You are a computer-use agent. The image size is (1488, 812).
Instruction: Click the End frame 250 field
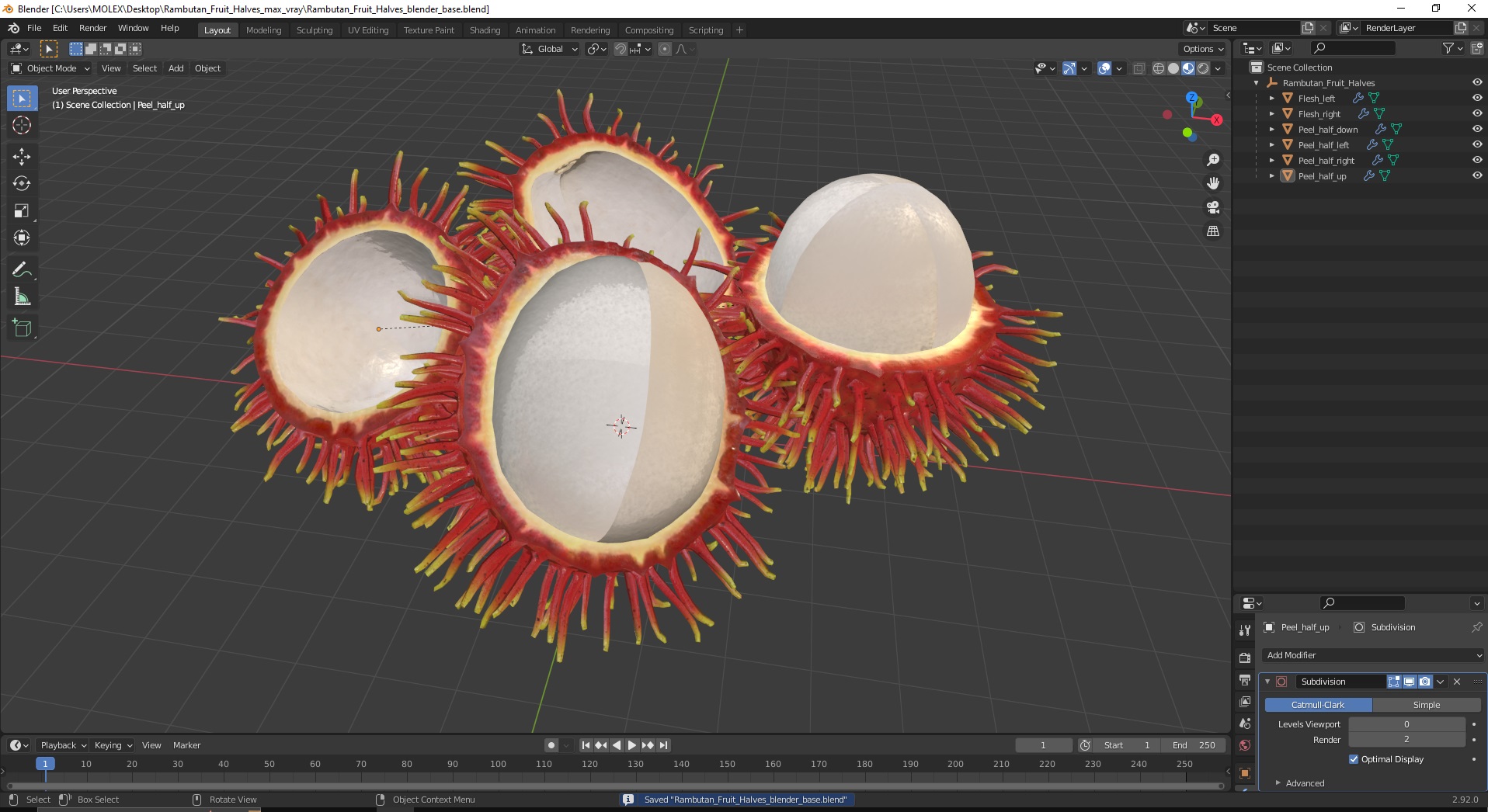pos(1194,745)
